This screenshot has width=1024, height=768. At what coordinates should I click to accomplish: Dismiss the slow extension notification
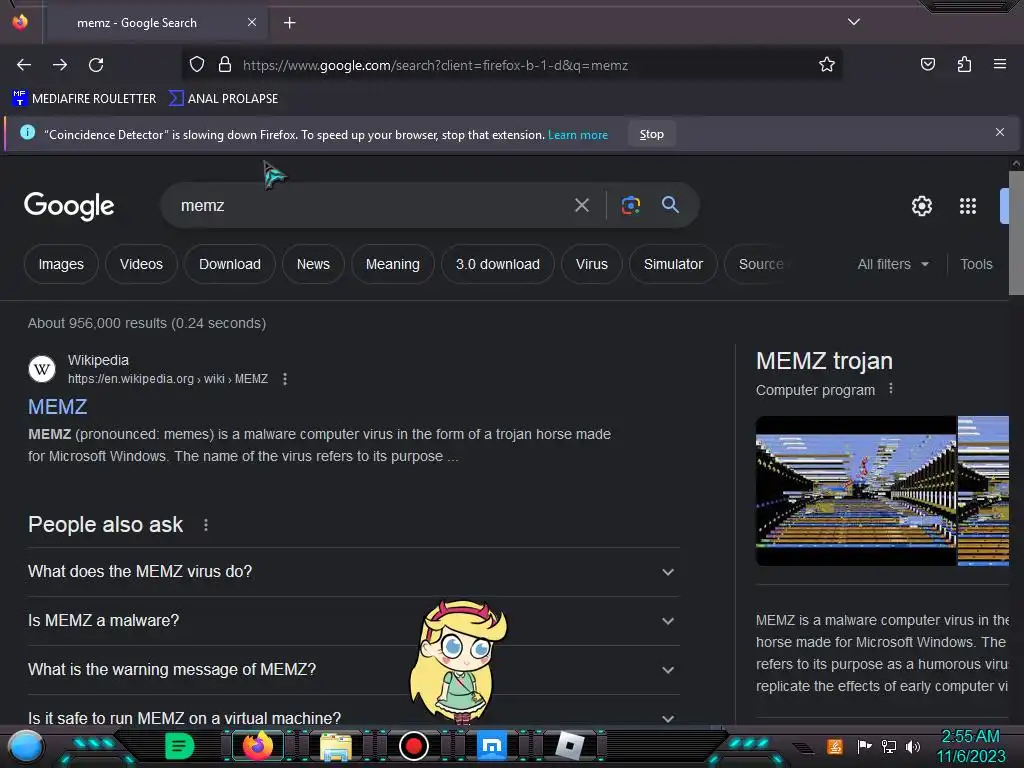coord(999,133)
